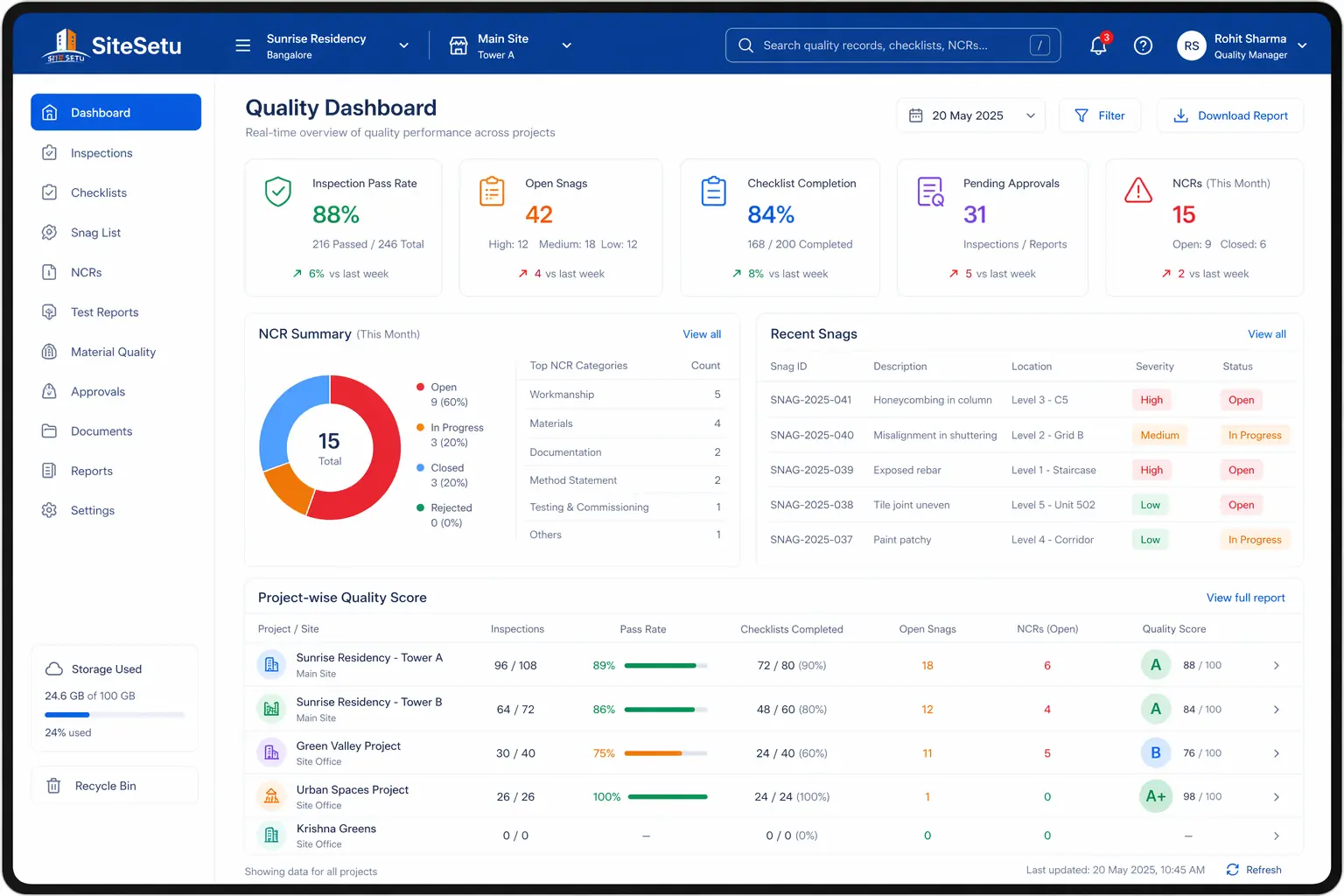This screenshot has height=896, width=1344.
Task: Click the search magnifier icon
Action: pyautogui.click(x=745, y=45)
